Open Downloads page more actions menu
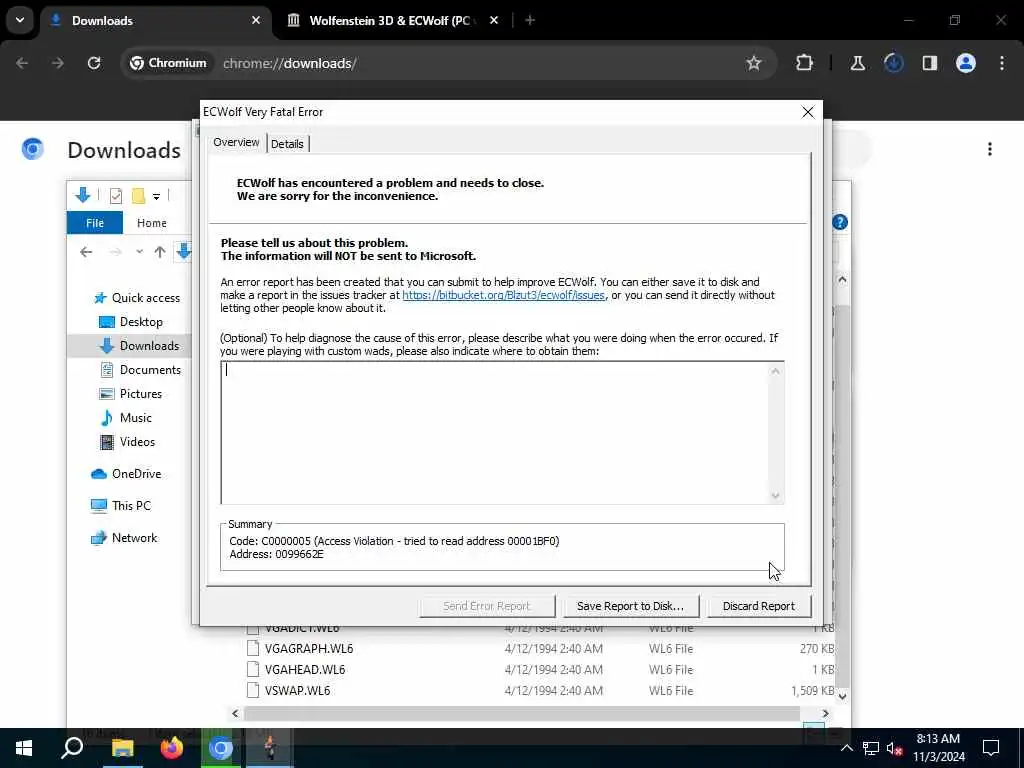Viewport: 1024px width, 768px height. coord(990,150)
